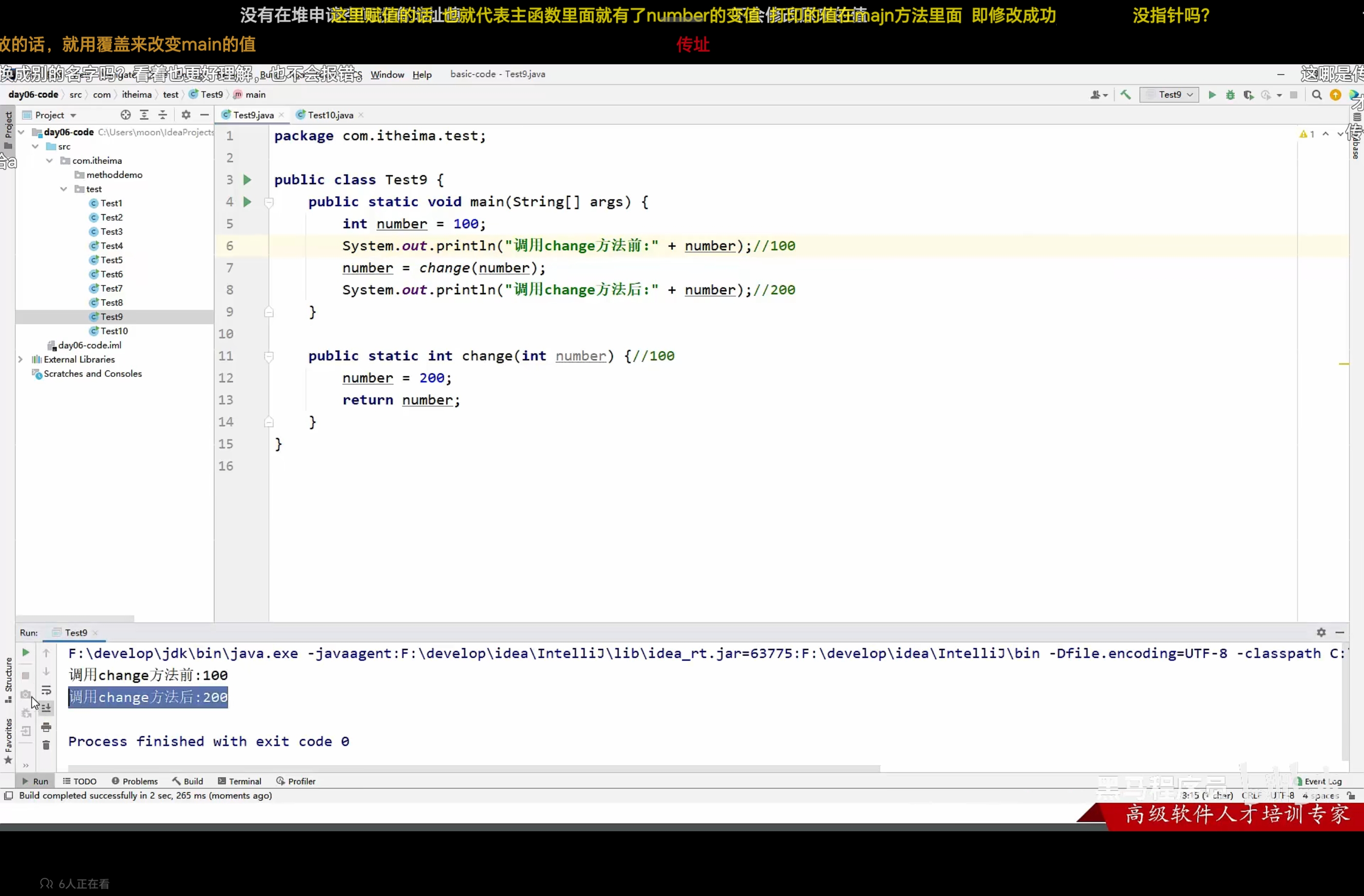Open the Terminal tool window
Image resolution: width=1364 pixels, height=896 pixels.
[x=240, y=781]
